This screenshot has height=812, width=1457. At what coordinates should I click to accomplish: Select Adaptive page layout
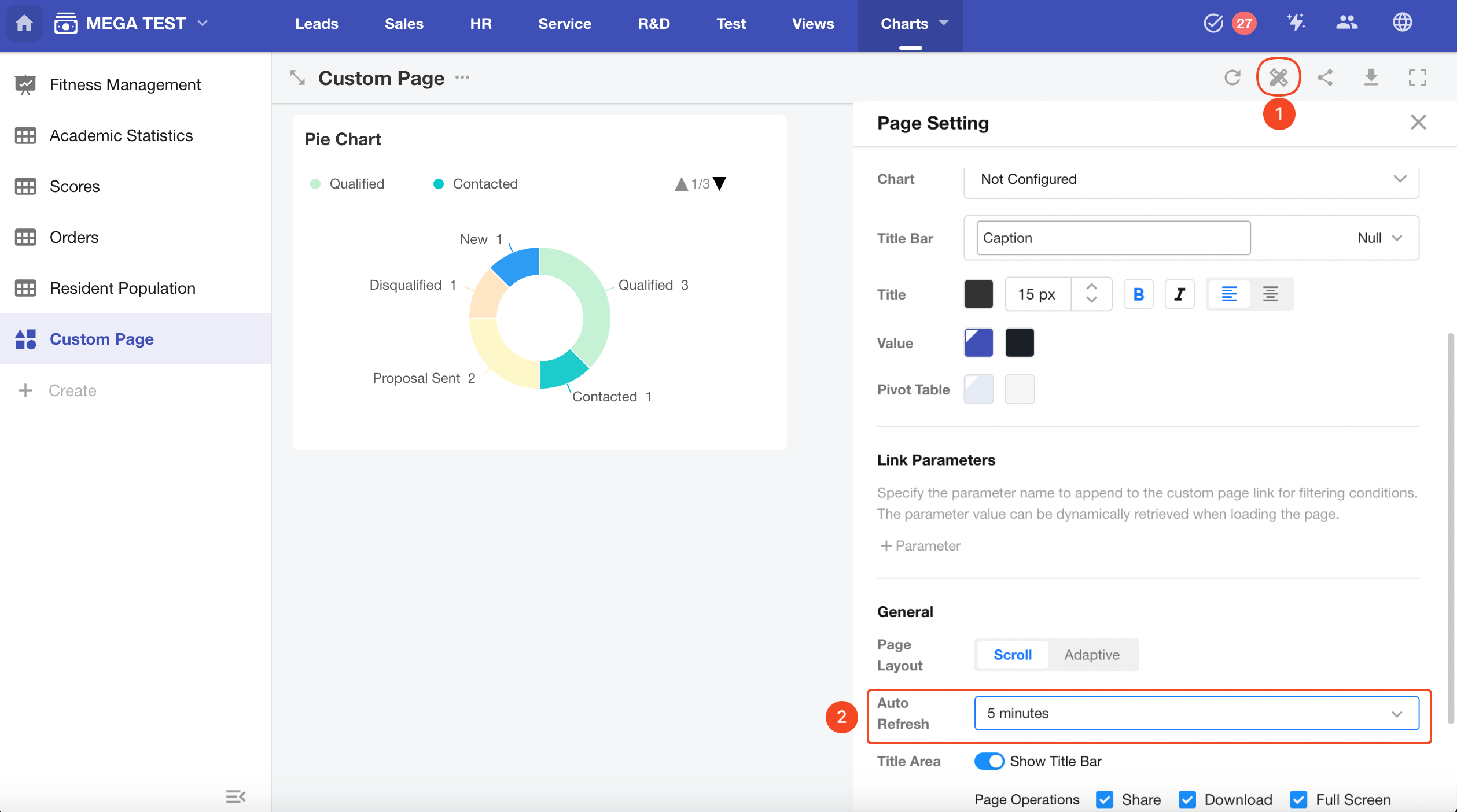point(1092,655)
